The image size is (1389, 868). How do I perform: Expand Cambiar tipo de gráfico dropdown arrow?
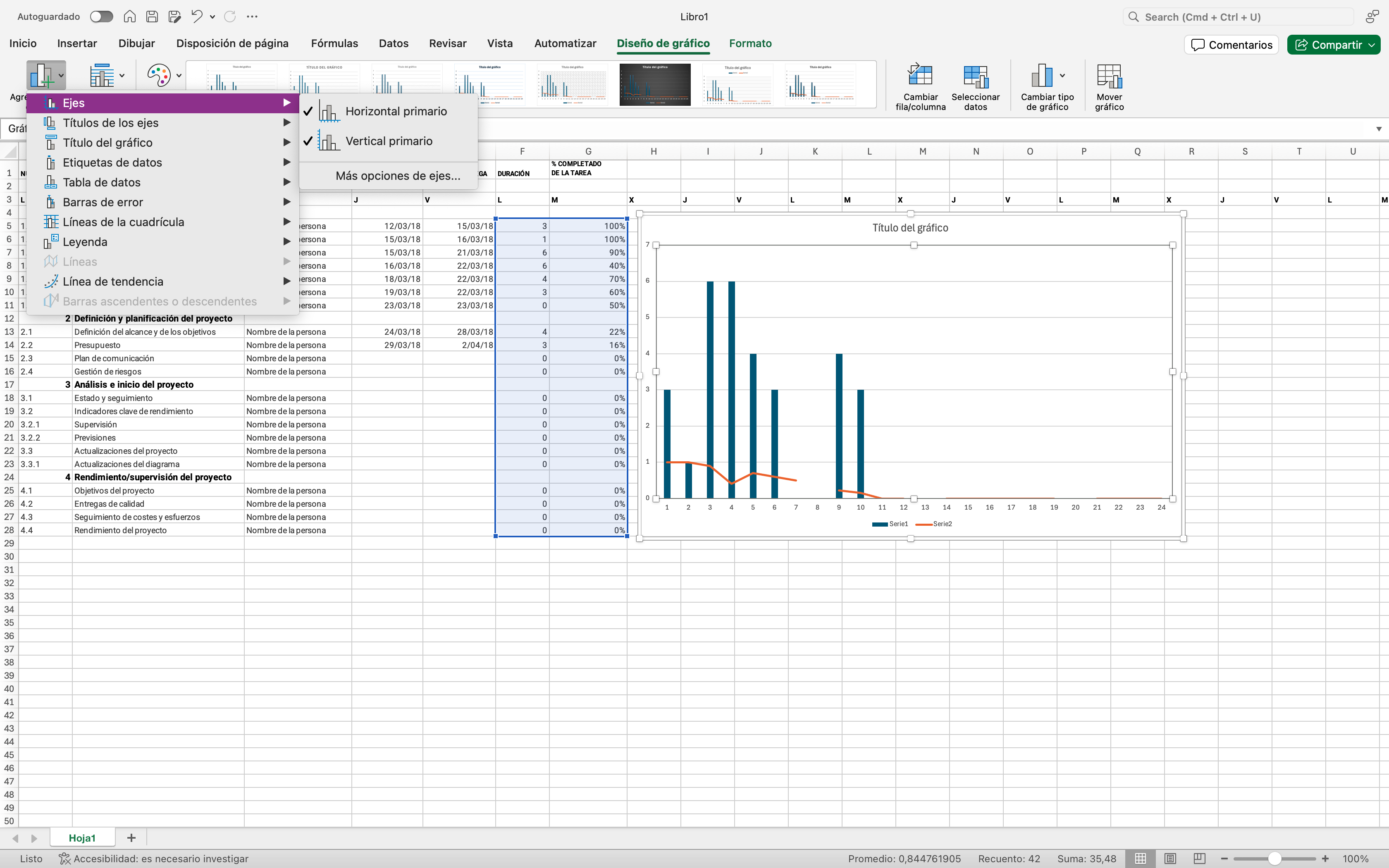[x=1062, y=75]
